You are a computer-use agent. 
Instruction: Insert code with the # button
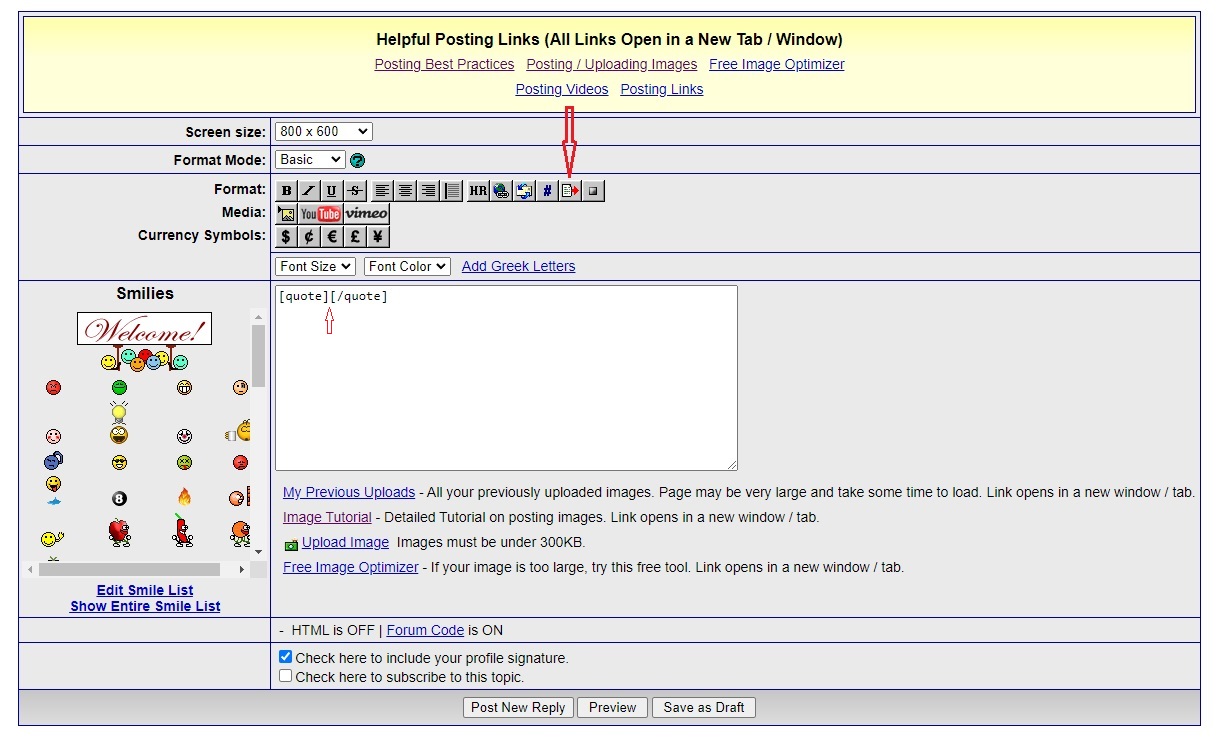[x=547, y=190]
